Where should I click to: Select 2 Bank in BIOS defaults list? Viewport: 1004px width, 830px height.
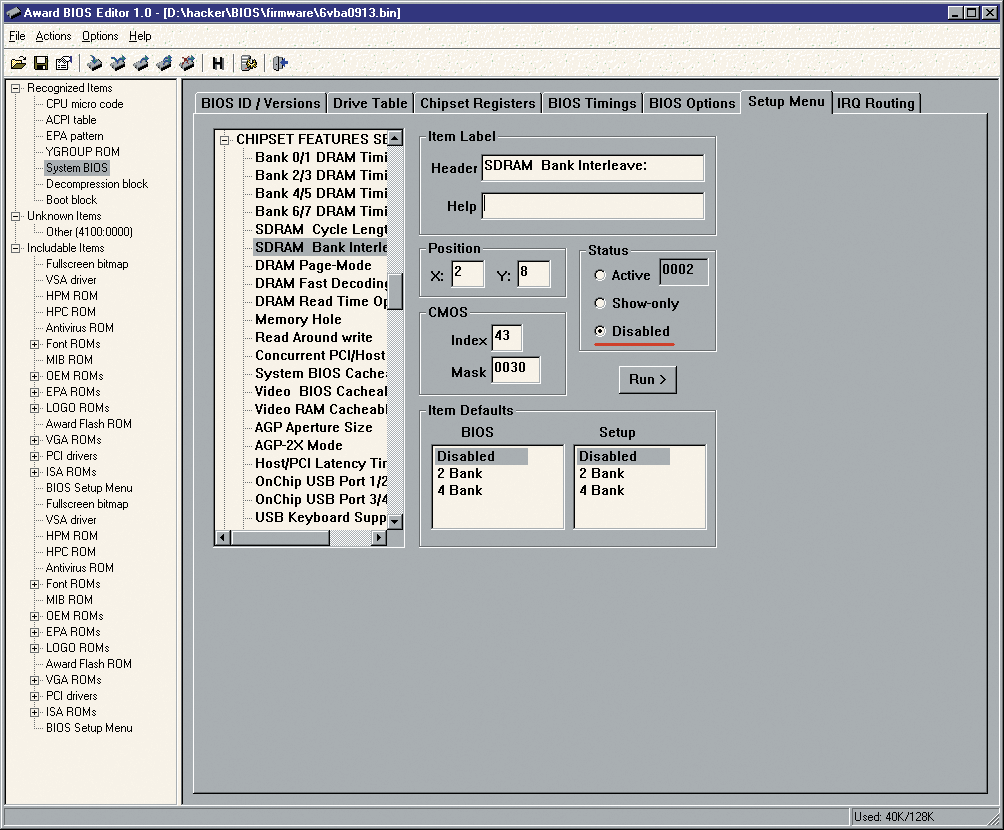coord(460,473)
